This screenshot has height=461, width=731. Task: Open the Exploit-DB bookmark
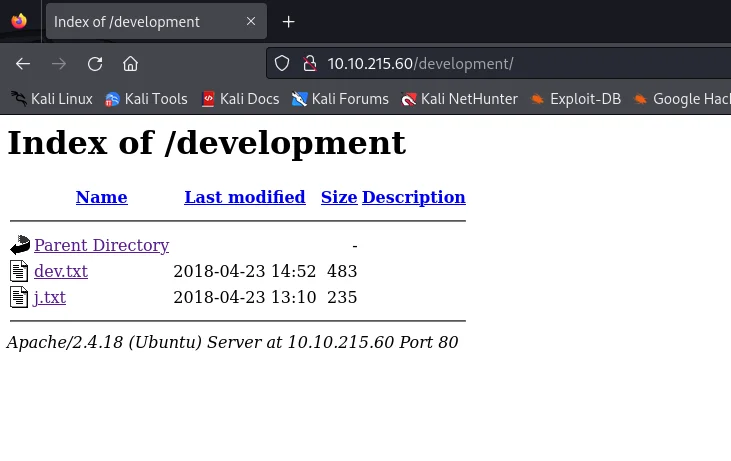coord(576,99)
